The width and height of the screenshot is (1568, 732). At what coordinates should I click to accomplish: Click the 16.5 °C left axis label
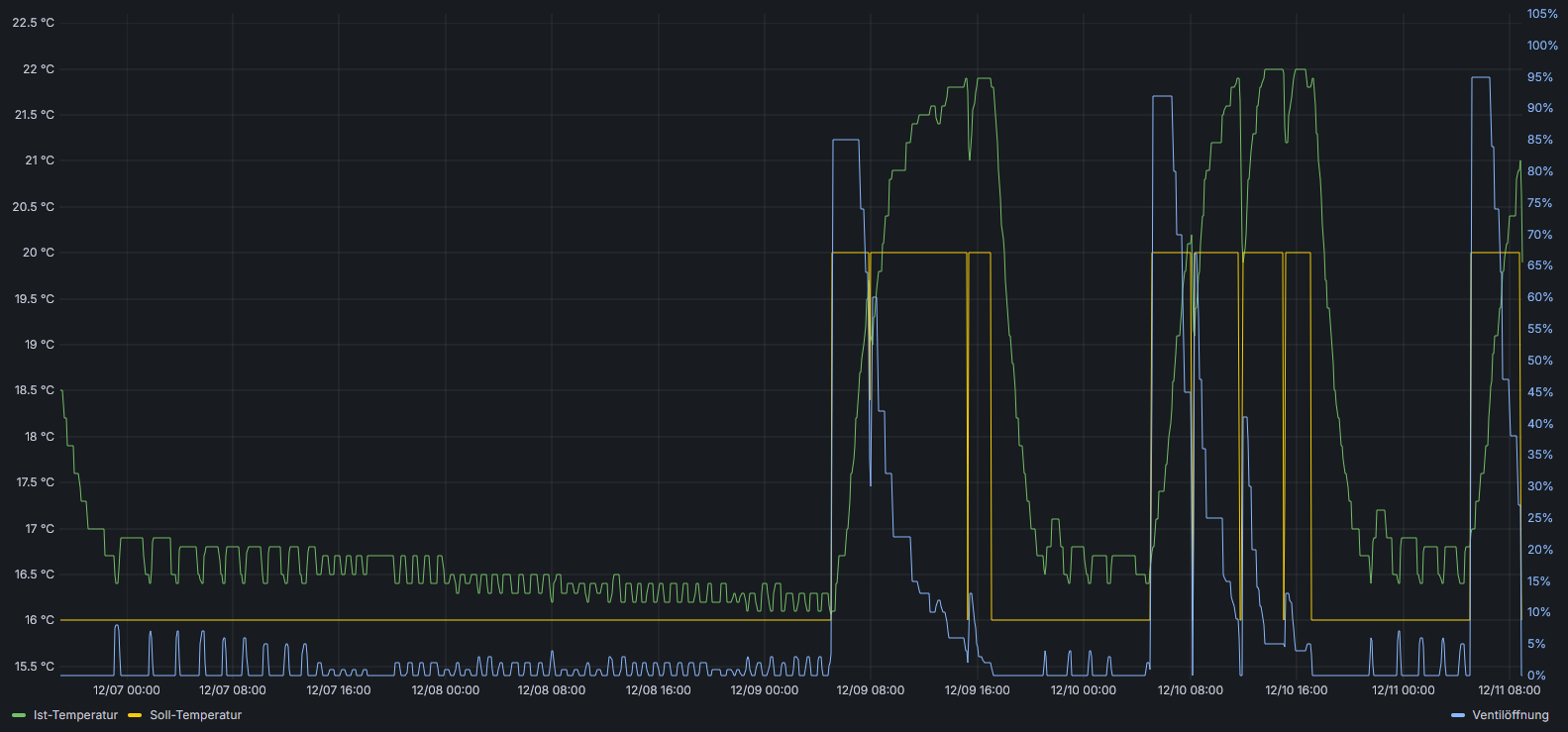click(34, 575)
